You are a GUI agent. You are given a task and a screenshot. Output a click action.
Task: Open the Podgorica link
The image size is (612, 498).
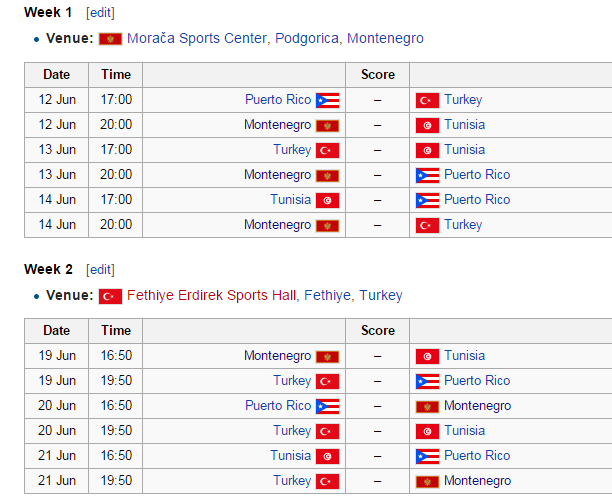click(x=307, y=38)
